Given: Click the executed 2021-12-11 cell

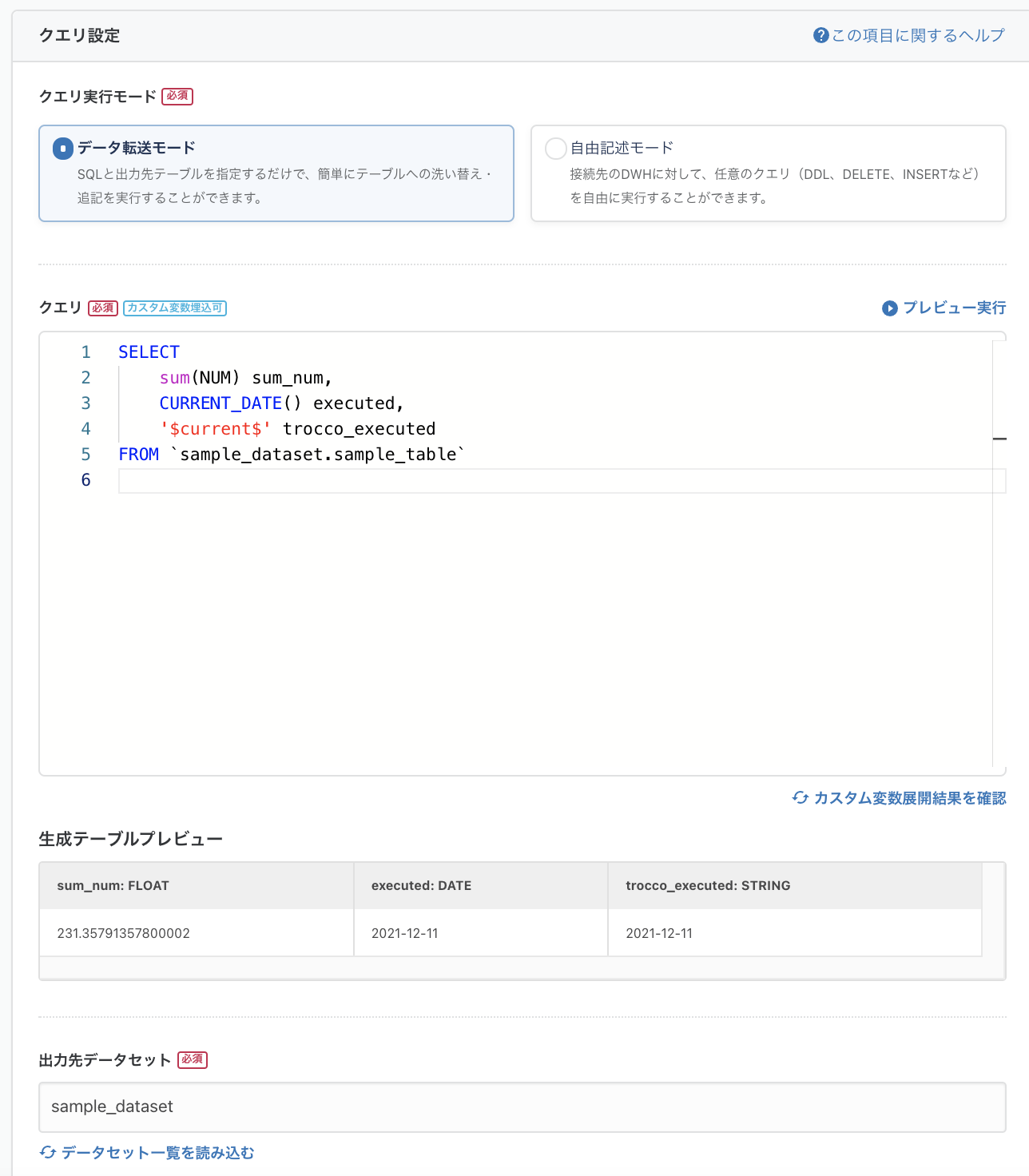Looking at the screenshot, I should click(x=481, y=933).
